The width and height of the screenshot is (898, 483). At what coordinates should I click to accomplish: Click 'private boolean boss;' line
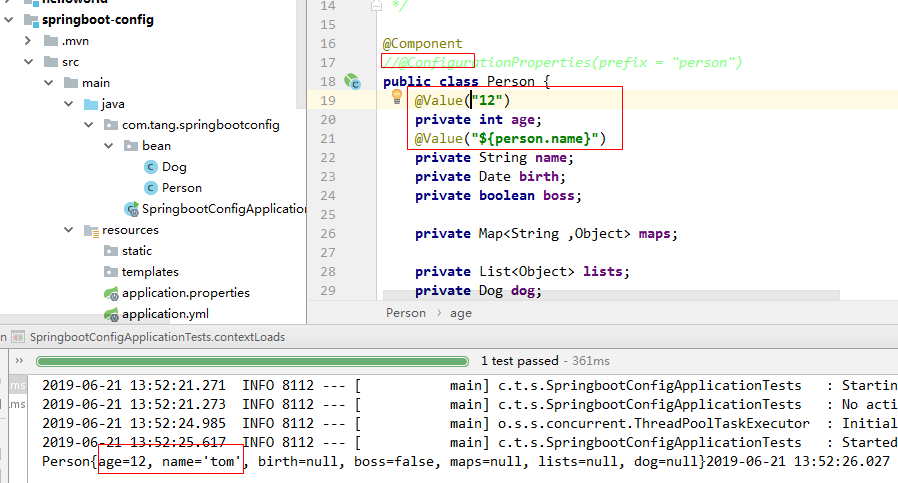(498, 196)
